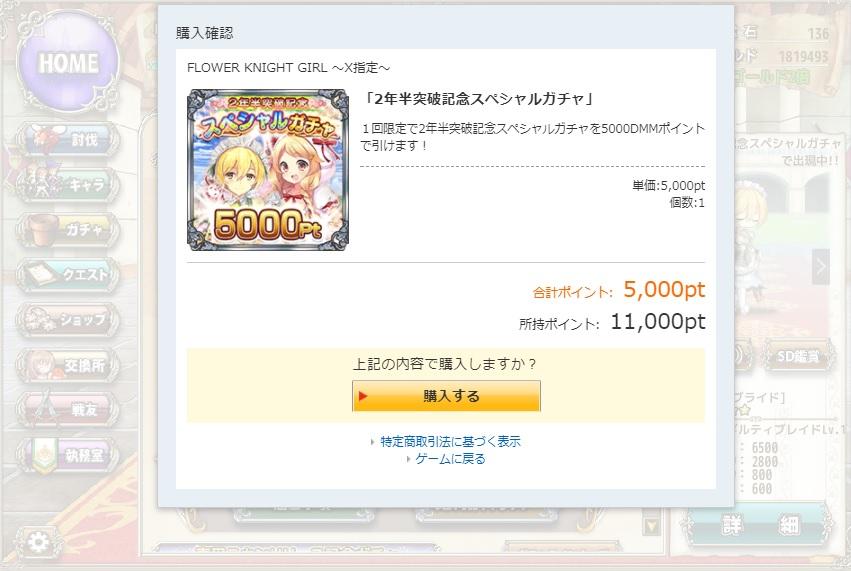Open the キャラ character menu

coord(68,185)
